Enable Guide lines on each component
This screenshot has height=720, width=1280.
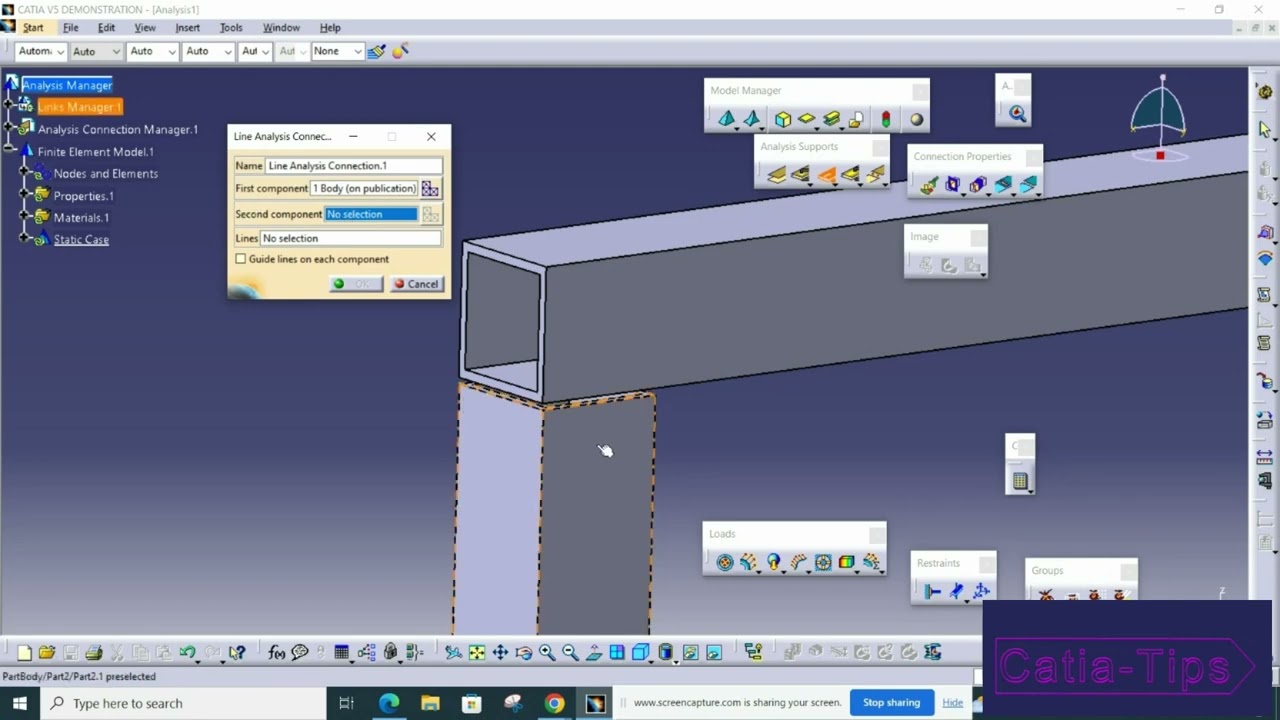[x=241, y=259]
